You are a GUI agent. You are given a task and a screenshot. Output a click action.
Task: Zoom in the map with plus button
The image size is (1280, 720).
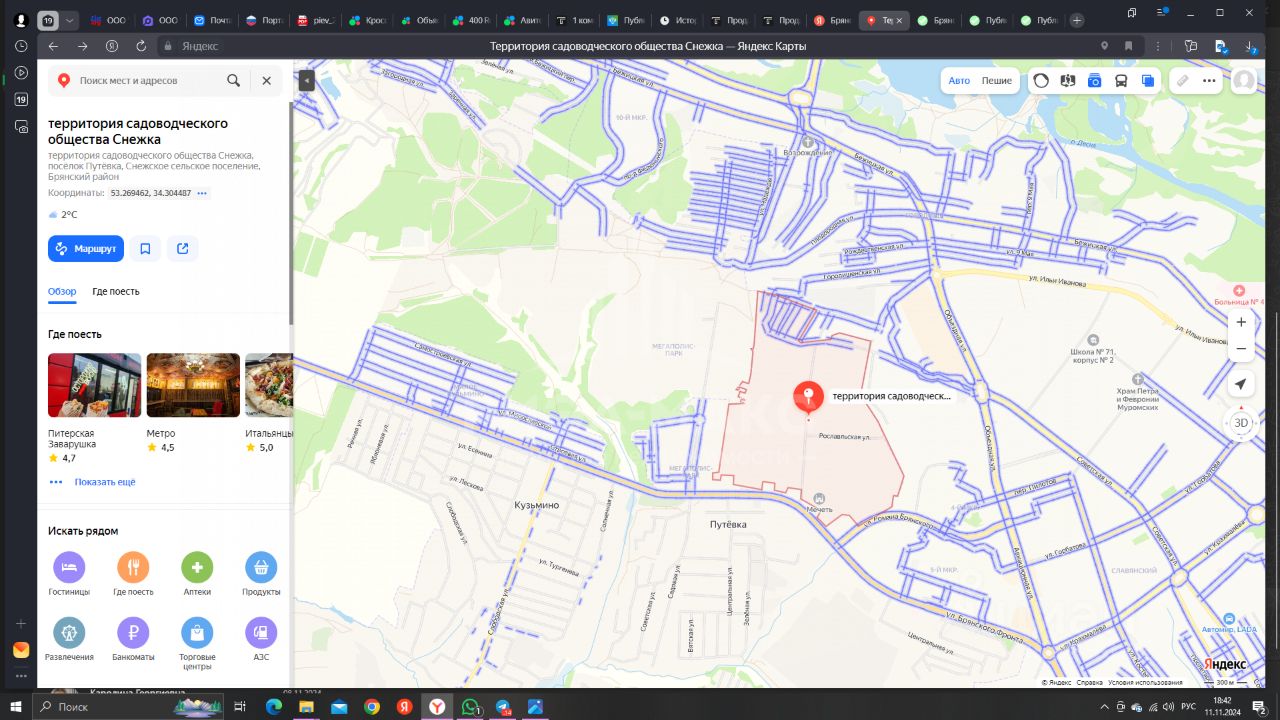click(x=1241, y=322)
